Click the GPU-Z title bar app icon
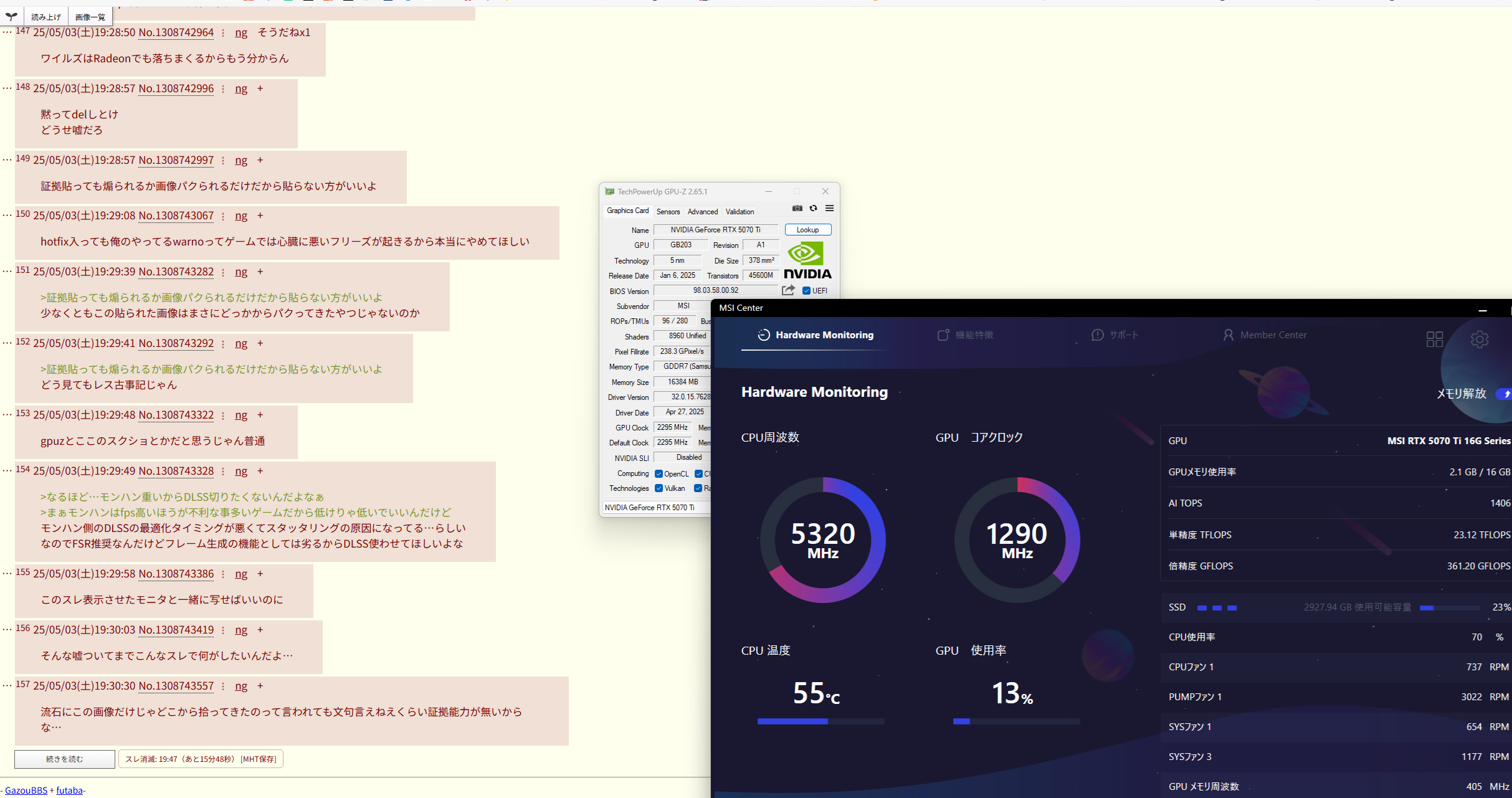Image resolution: width=1512 pixels, height=798 pixels. (609, 192)
